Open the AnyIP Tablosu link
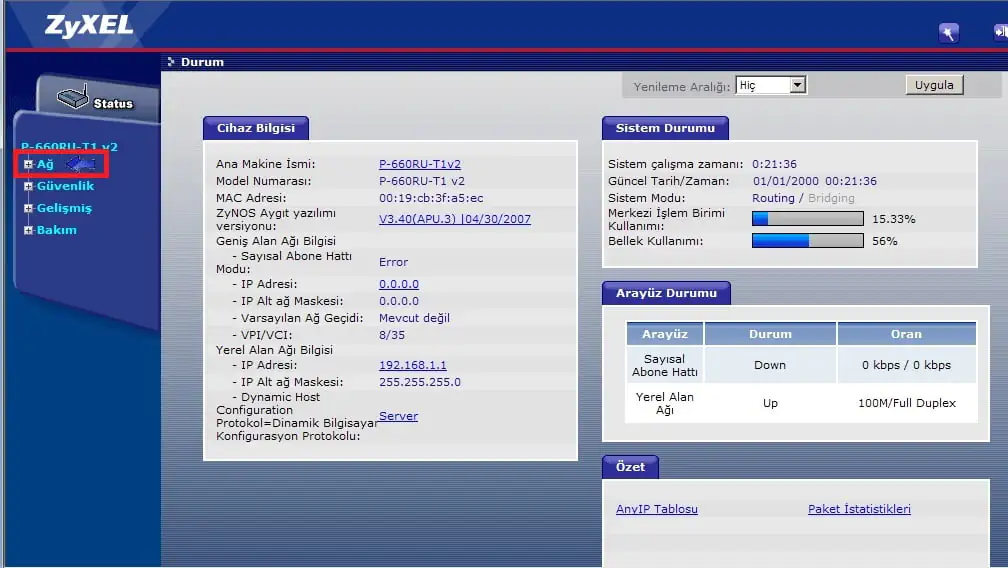Image resolution: width=1008 pixels, height=568 pixels. pyautogui.click(x=656, y=509)
